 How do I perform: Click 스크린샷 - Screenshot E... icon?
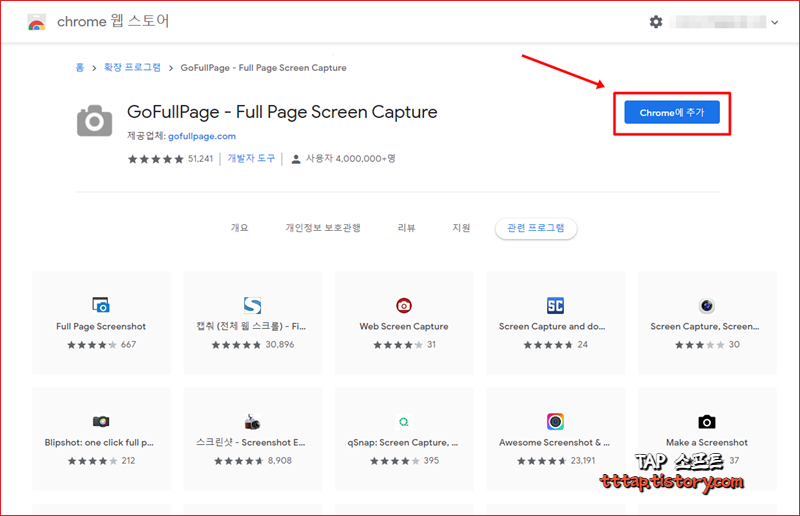253,422
